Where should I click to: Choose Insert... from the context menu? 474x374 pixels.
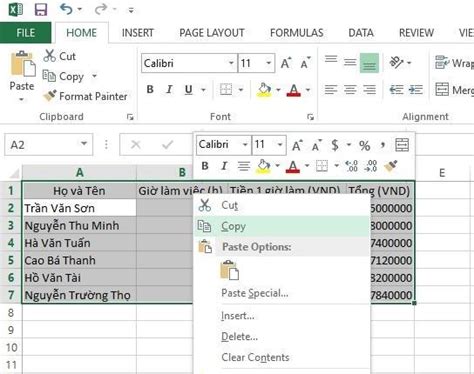[238, 315]
